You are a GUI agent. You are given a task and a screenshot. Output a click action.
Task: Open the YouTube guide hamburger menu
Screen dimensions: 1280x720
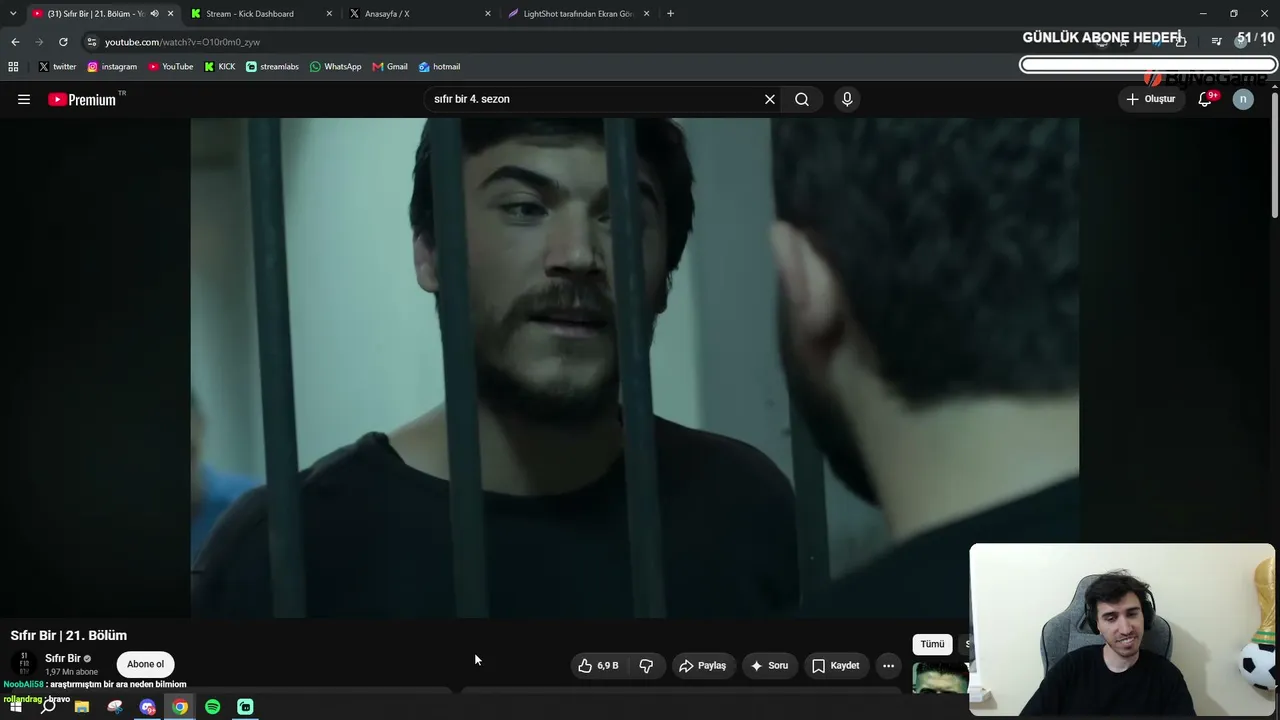(24, 99)
